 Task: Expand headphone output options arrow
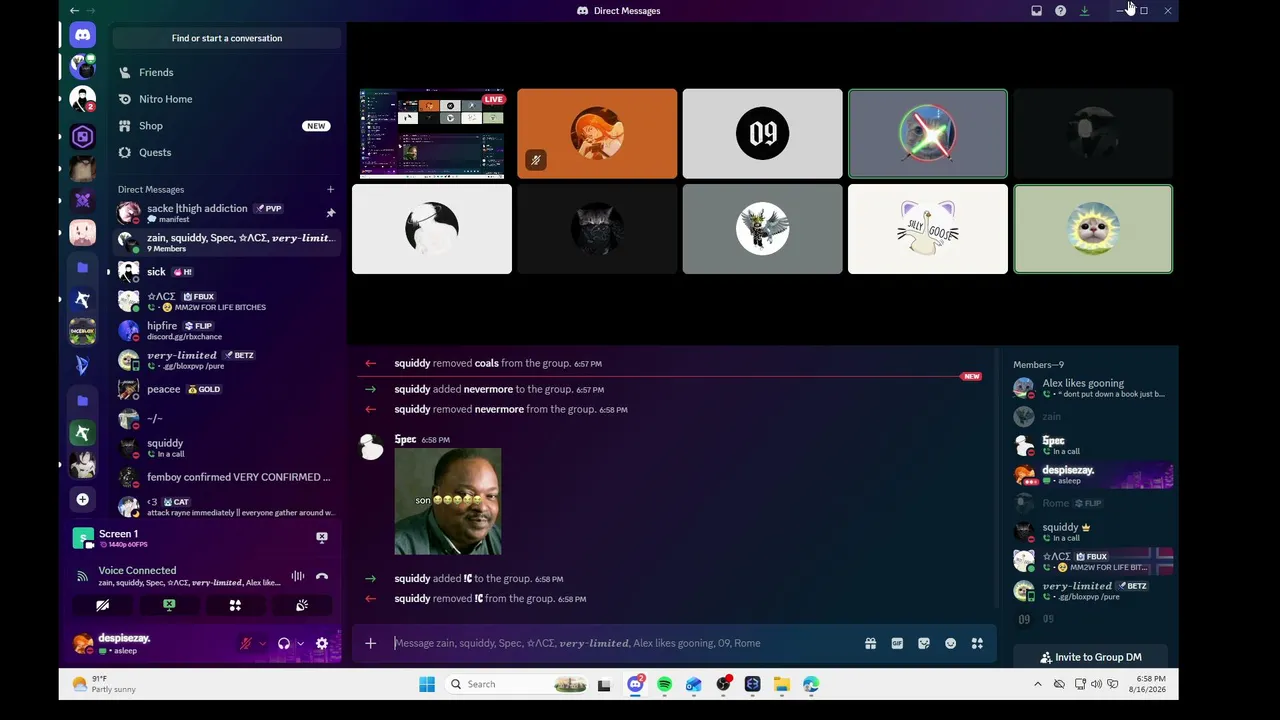coord(300,644)
